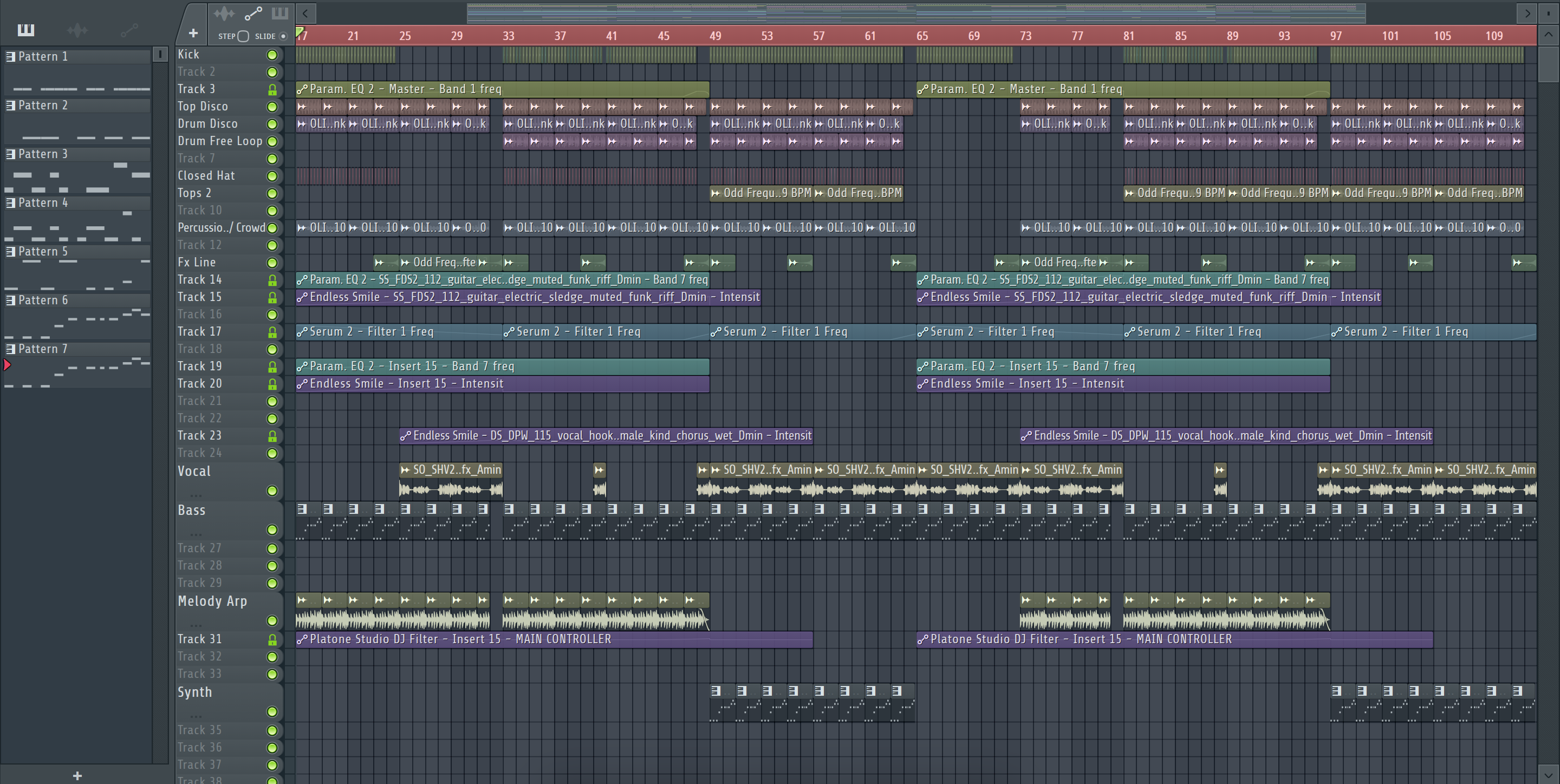
Task: Mute the Top Disco track
Action: (x=272, y=107)
